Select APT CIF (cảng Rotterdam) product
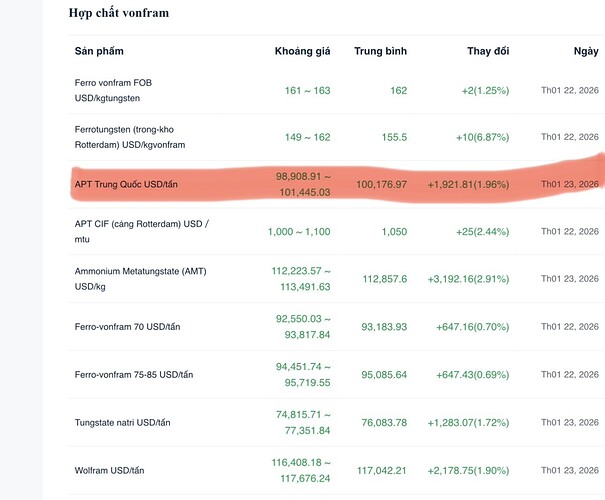 [x=127, y=231]
